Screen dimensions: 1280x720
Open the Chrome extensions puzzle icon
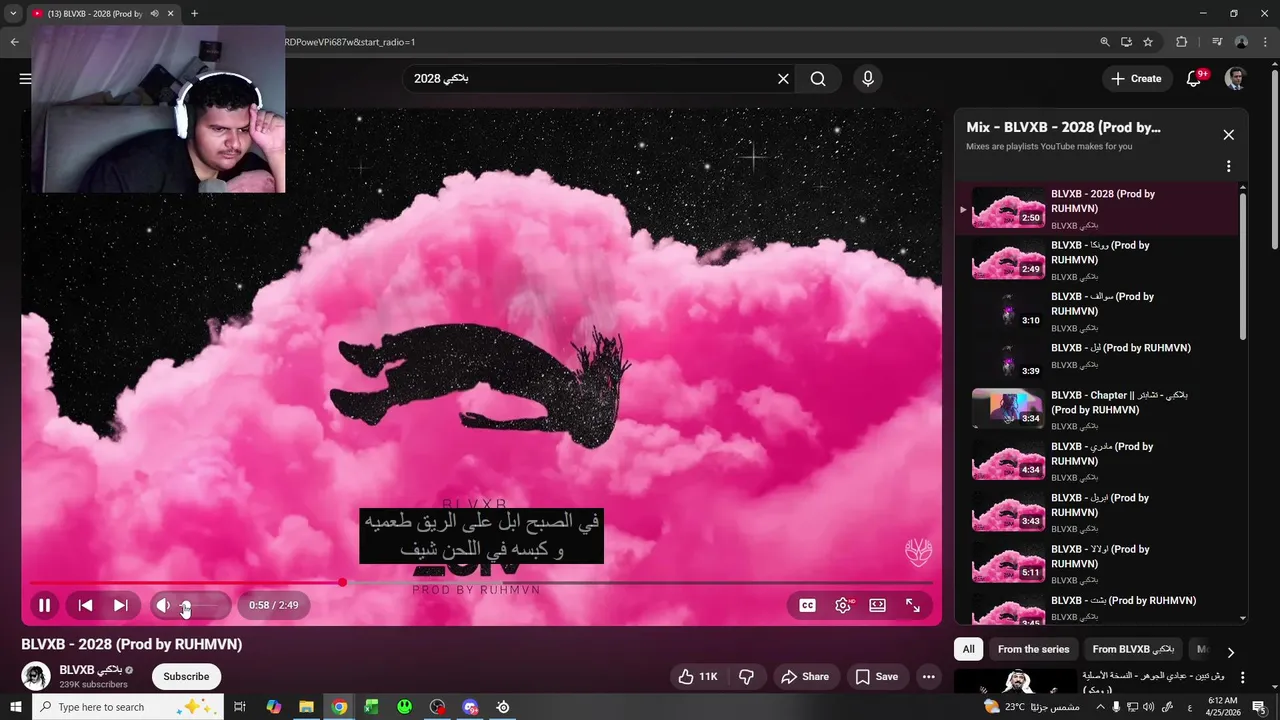[x=1181, y=42]
